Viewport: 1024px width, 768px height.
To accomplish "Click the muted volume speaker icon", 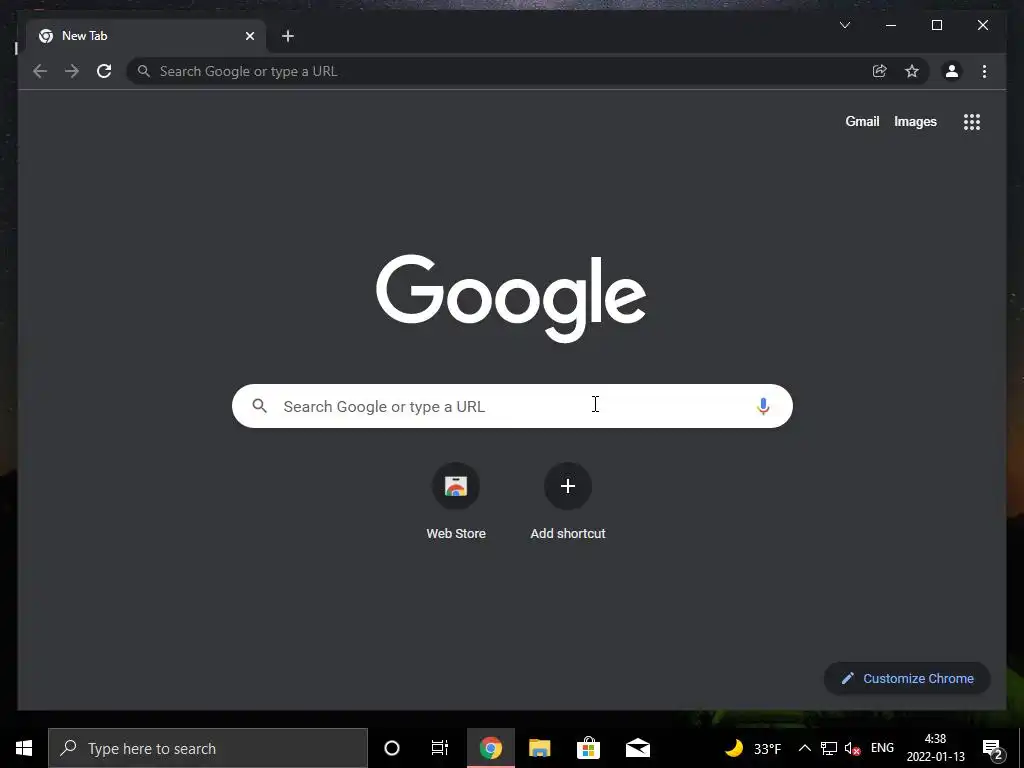I will pos(852,748).
